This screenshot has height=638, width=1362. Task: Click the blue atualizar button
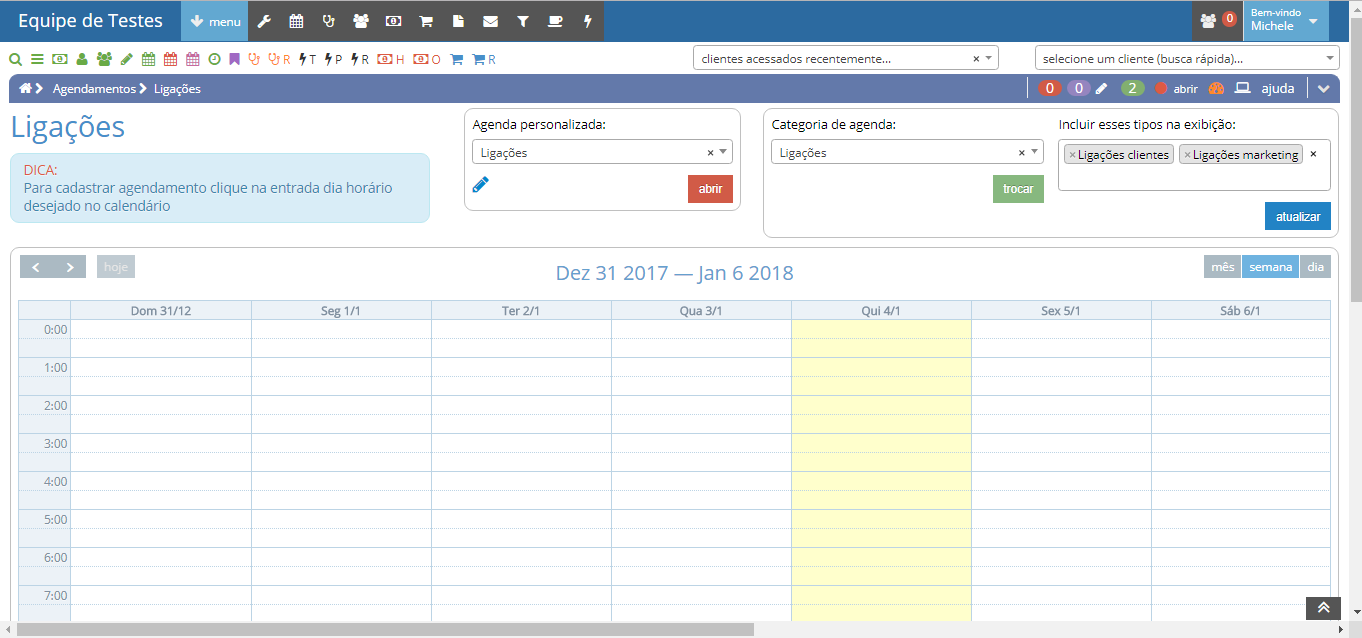(x=1297, y=216)
